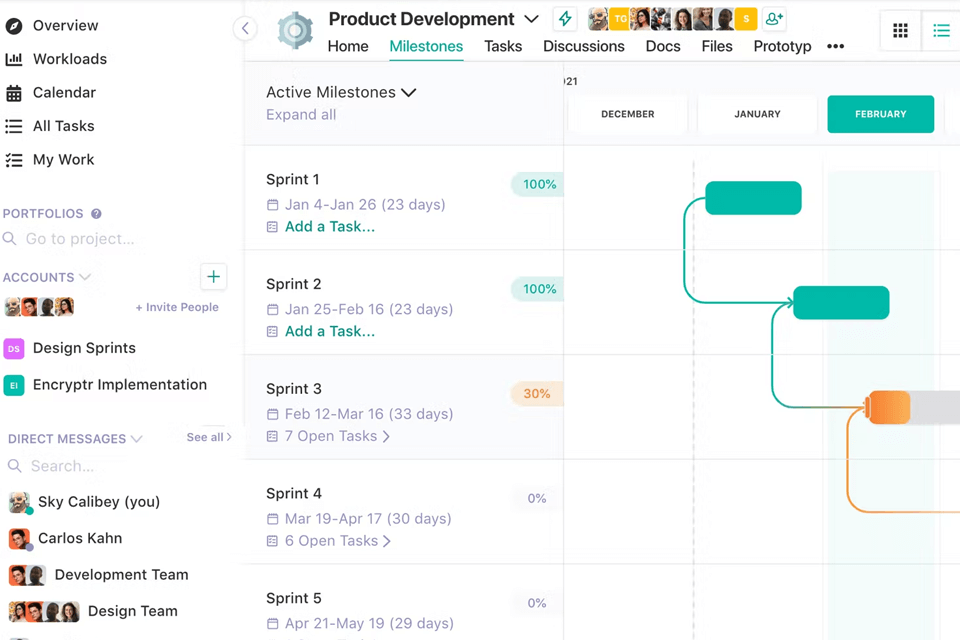Open All Tasks from the sidebar
The height and width of the screenshot is (640, 960).
66,126
